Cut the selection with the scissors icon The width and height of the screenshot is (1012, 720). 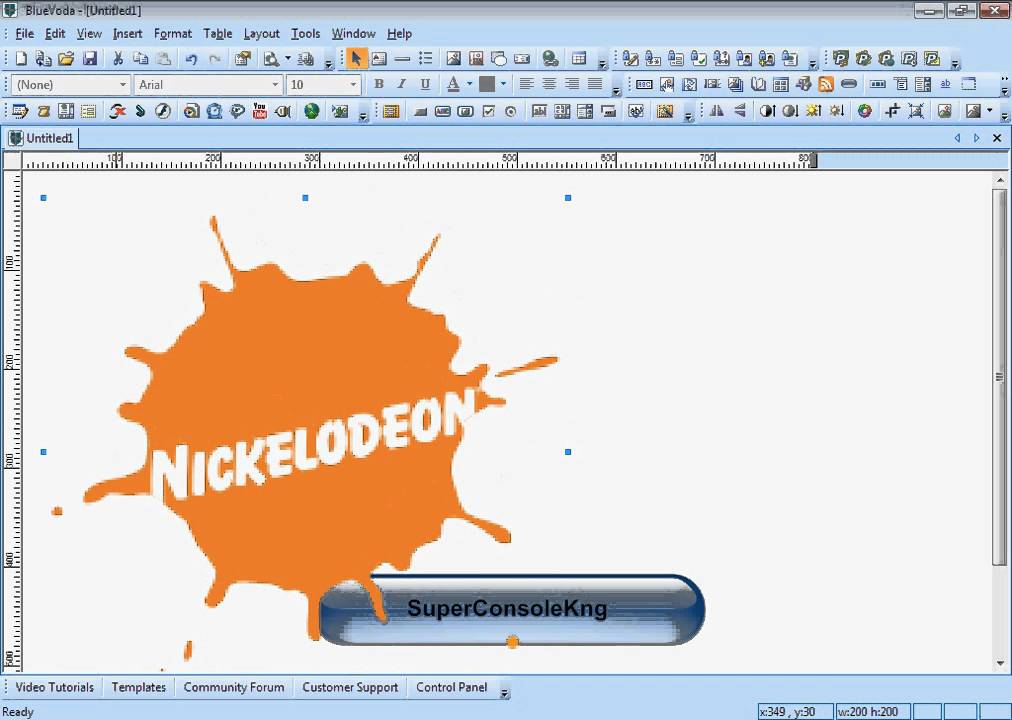click(117, 59)
